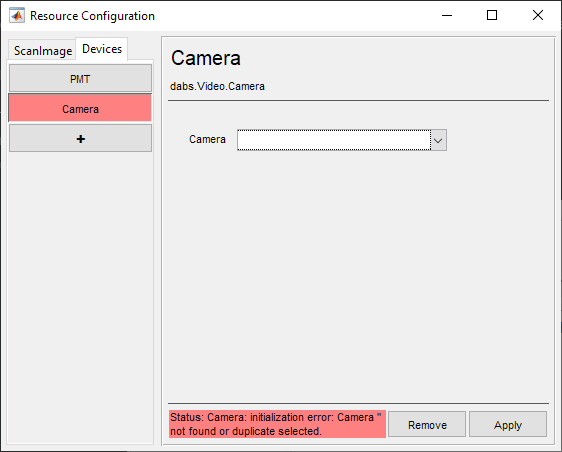
Task: Switch to the ScanImage tab
Action: click(x=42, y=51)
